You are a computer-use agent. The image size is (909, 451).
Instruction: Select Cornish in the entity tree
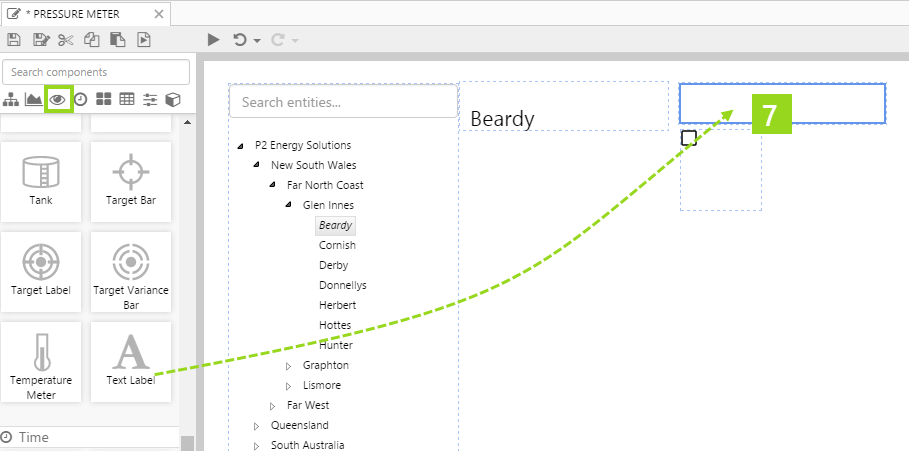(337, 245)
